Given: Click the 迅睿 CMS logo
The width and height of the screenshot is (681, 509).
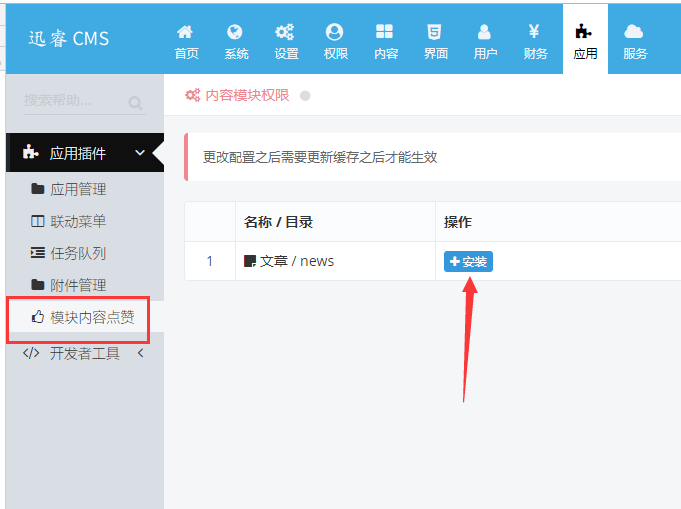Looking at the screenshot, I should click(x=69, y=39).
